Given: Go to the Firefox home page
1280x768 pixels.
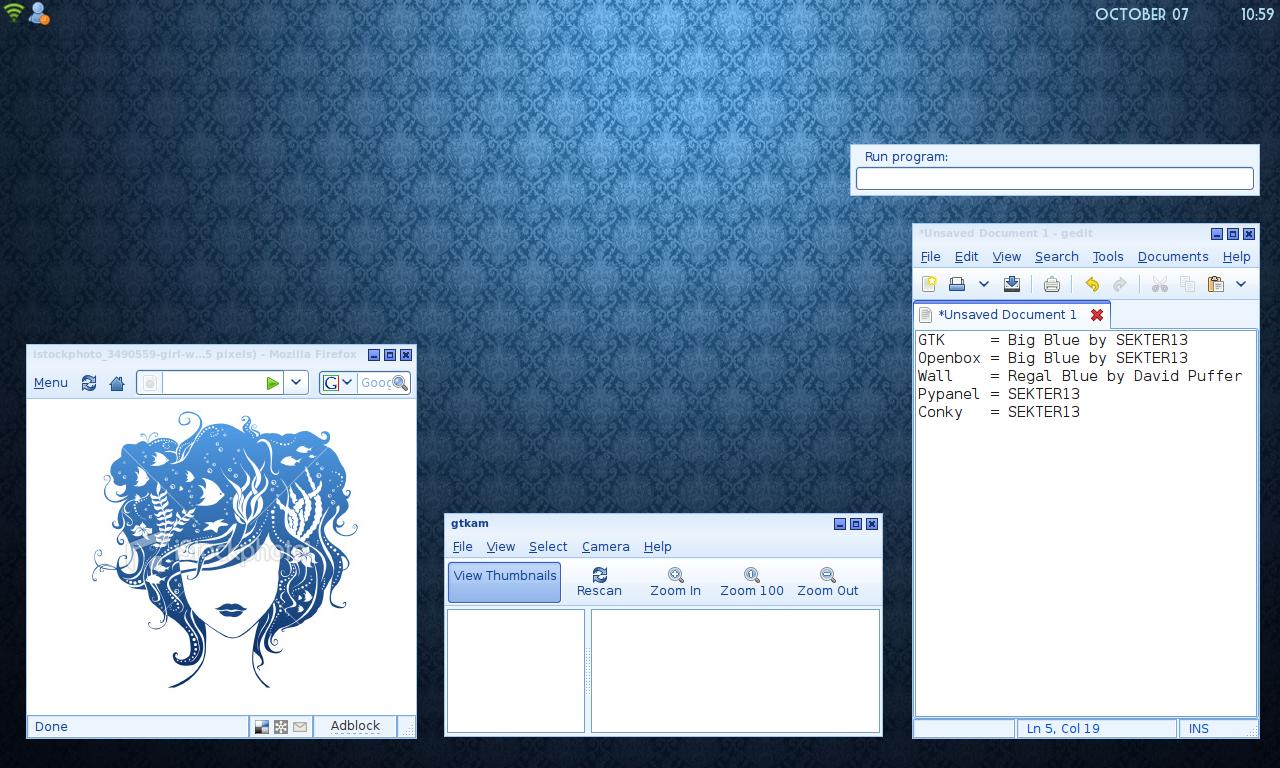Looking at the screenshot, I should (x=117, y=383).
